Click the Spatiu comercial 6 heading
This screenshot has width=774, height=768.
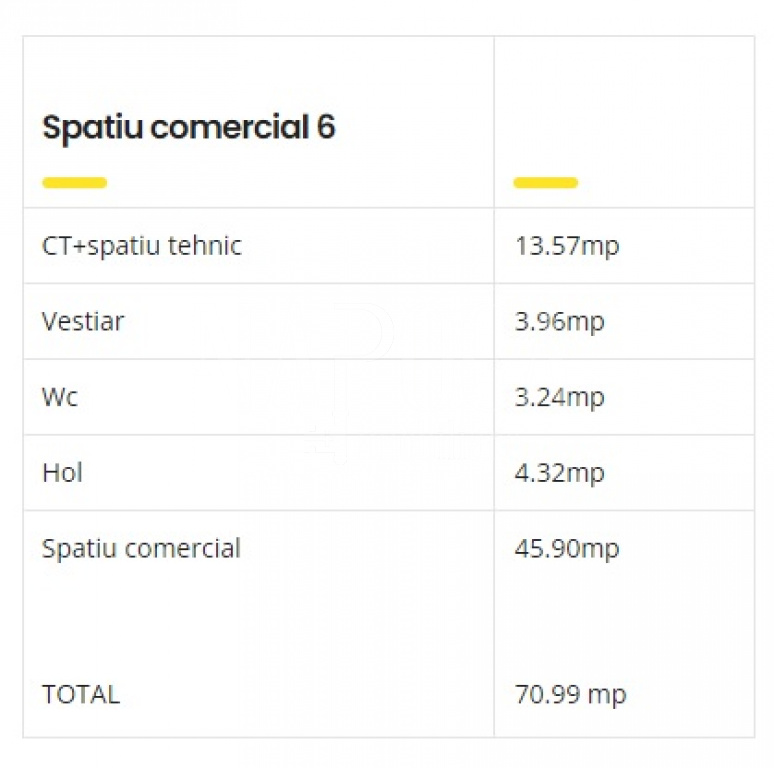pyautogui.click(x=189, y=127)
